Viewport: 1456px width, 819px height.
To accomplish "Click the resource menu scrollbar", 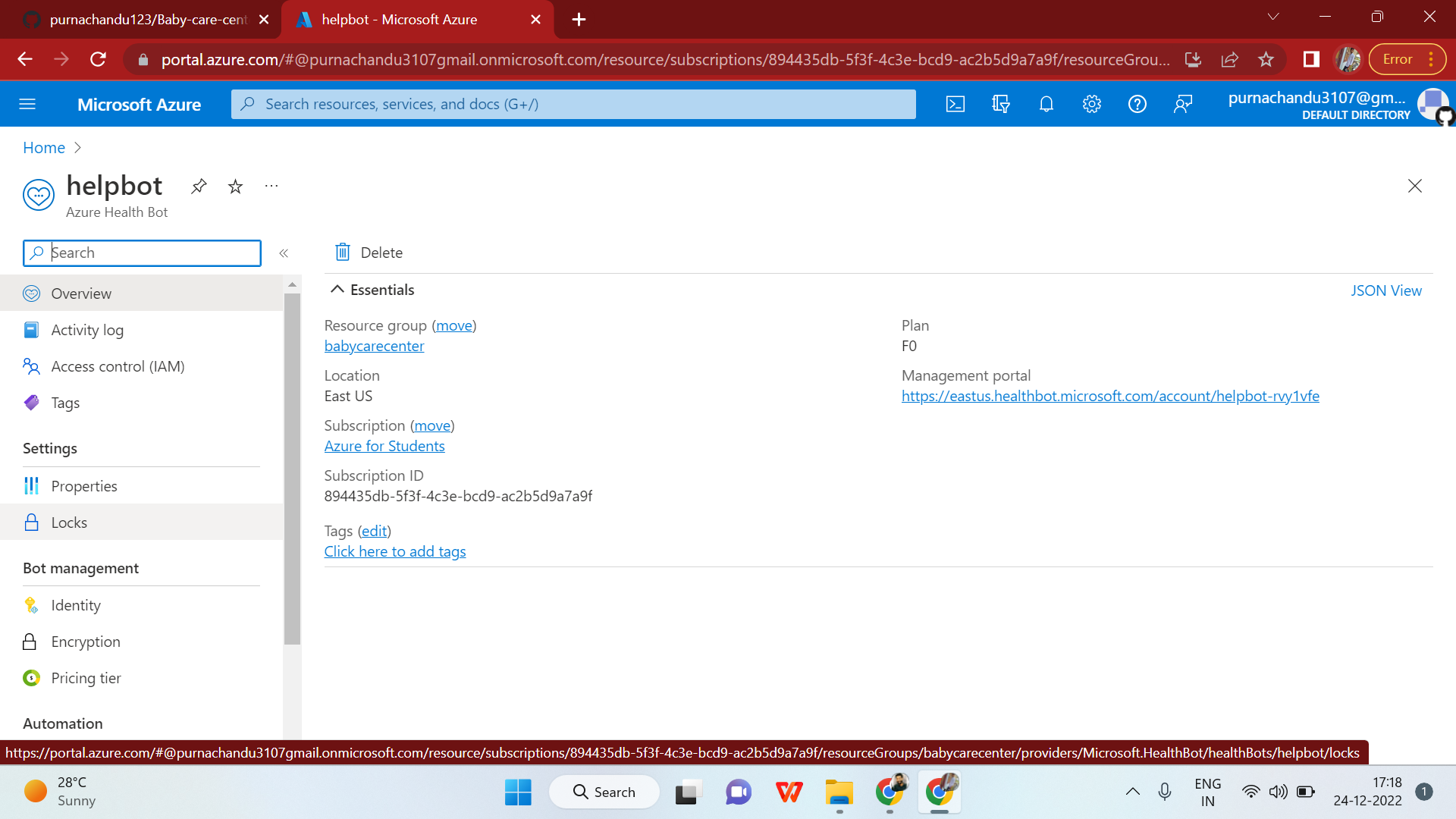I will coord(292,469).
